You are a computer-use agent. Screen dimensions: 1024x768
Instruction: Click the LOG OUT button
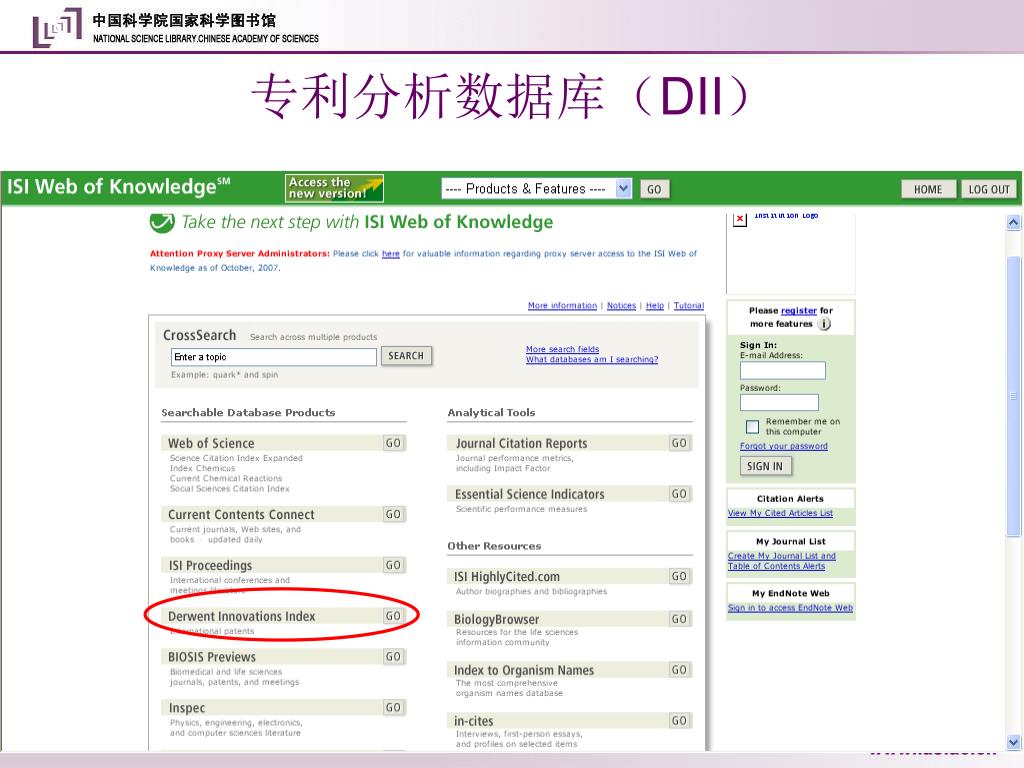(x=989, y=189)
